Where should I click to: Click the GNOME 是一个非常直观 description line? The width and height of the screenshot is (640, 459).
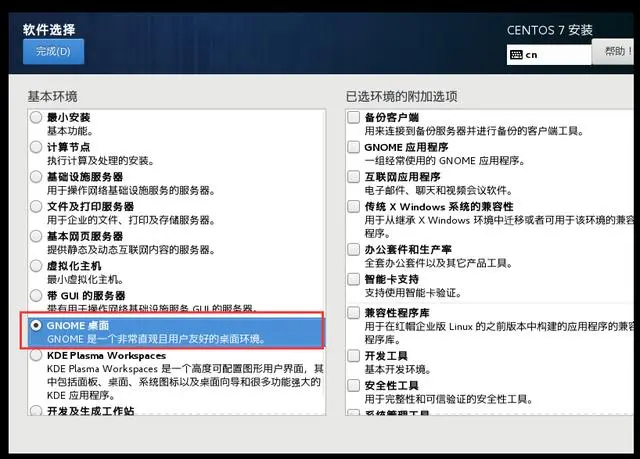pyautogui.click(x=157, y=339)
